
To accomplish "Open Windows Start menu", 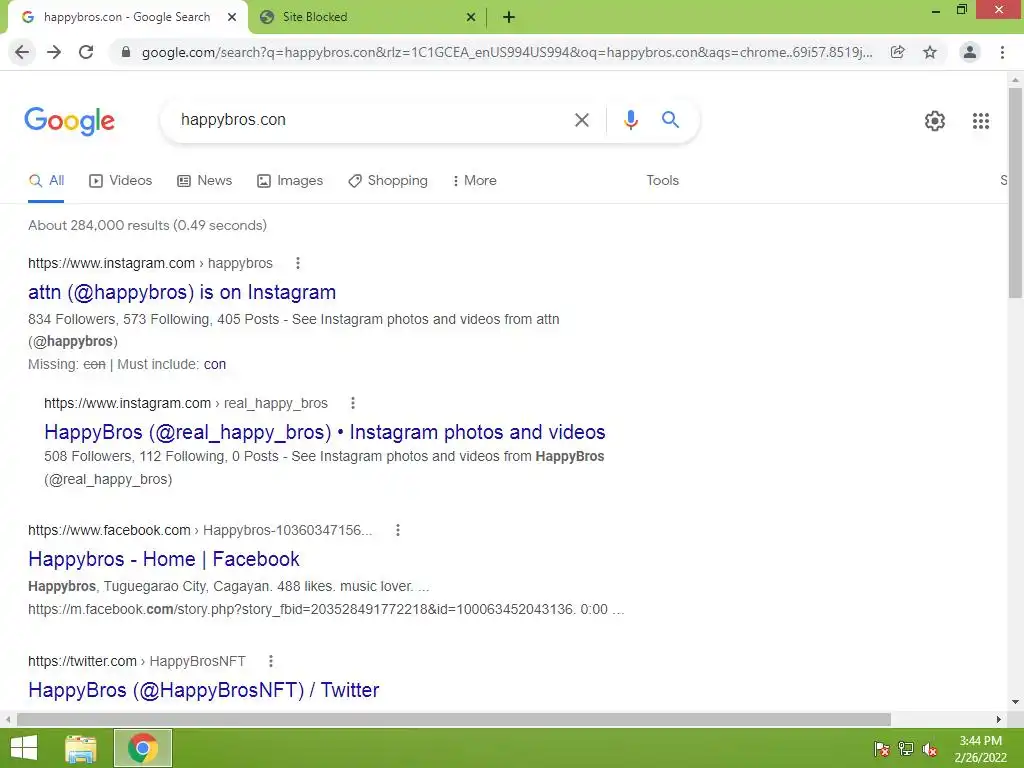I will tap(24, 748).
